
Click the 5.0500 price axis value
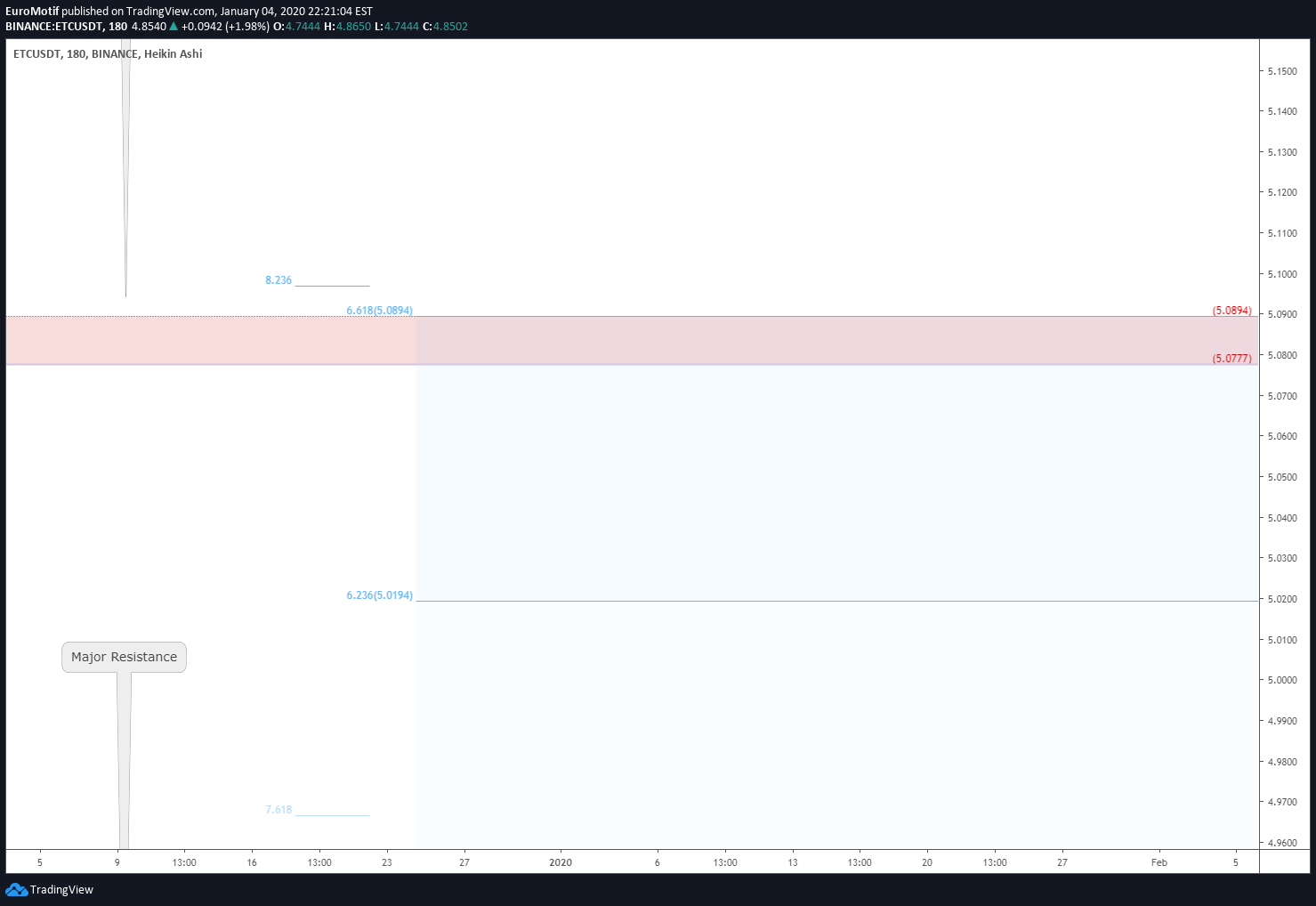[1282, 477]
